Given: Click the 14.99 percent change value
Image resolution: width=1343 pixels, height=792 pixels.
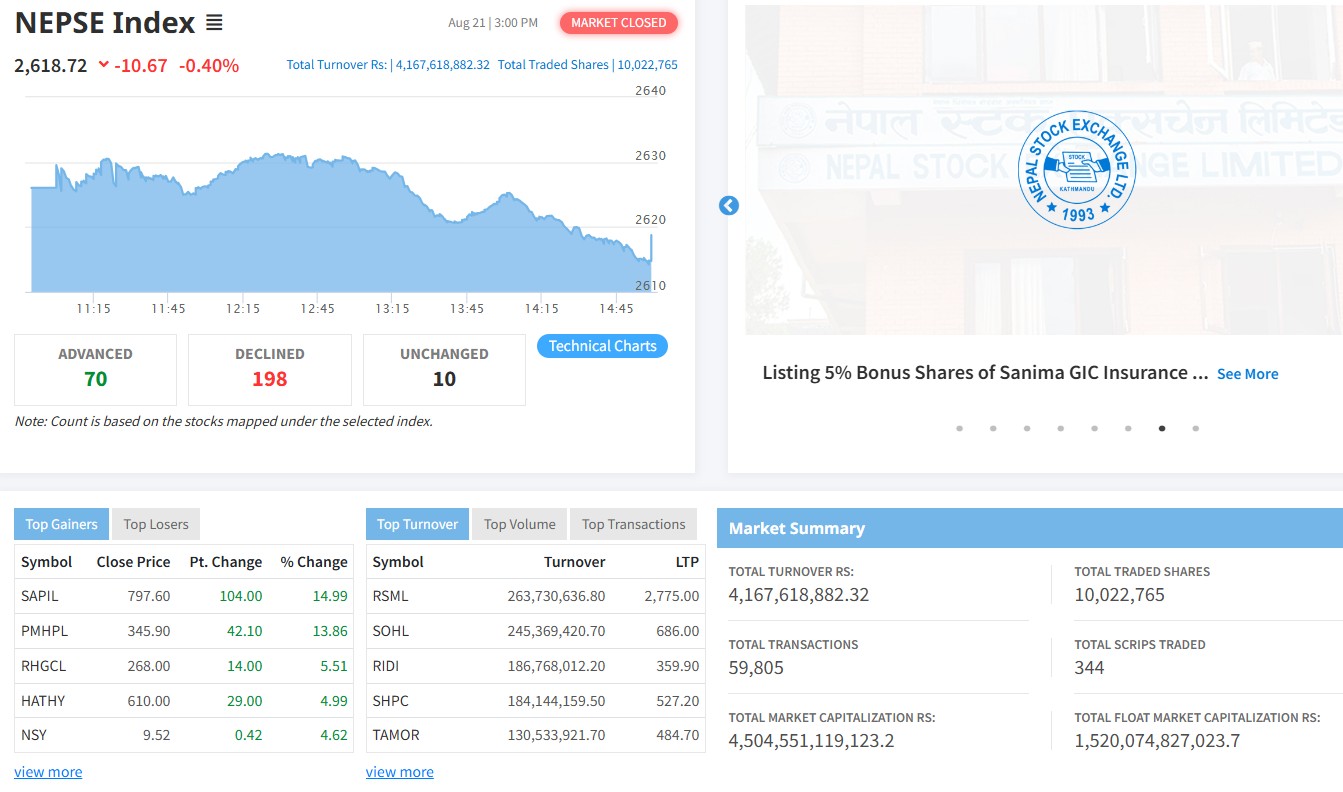Looking at the screenshot, I should [x=329, y=596].
